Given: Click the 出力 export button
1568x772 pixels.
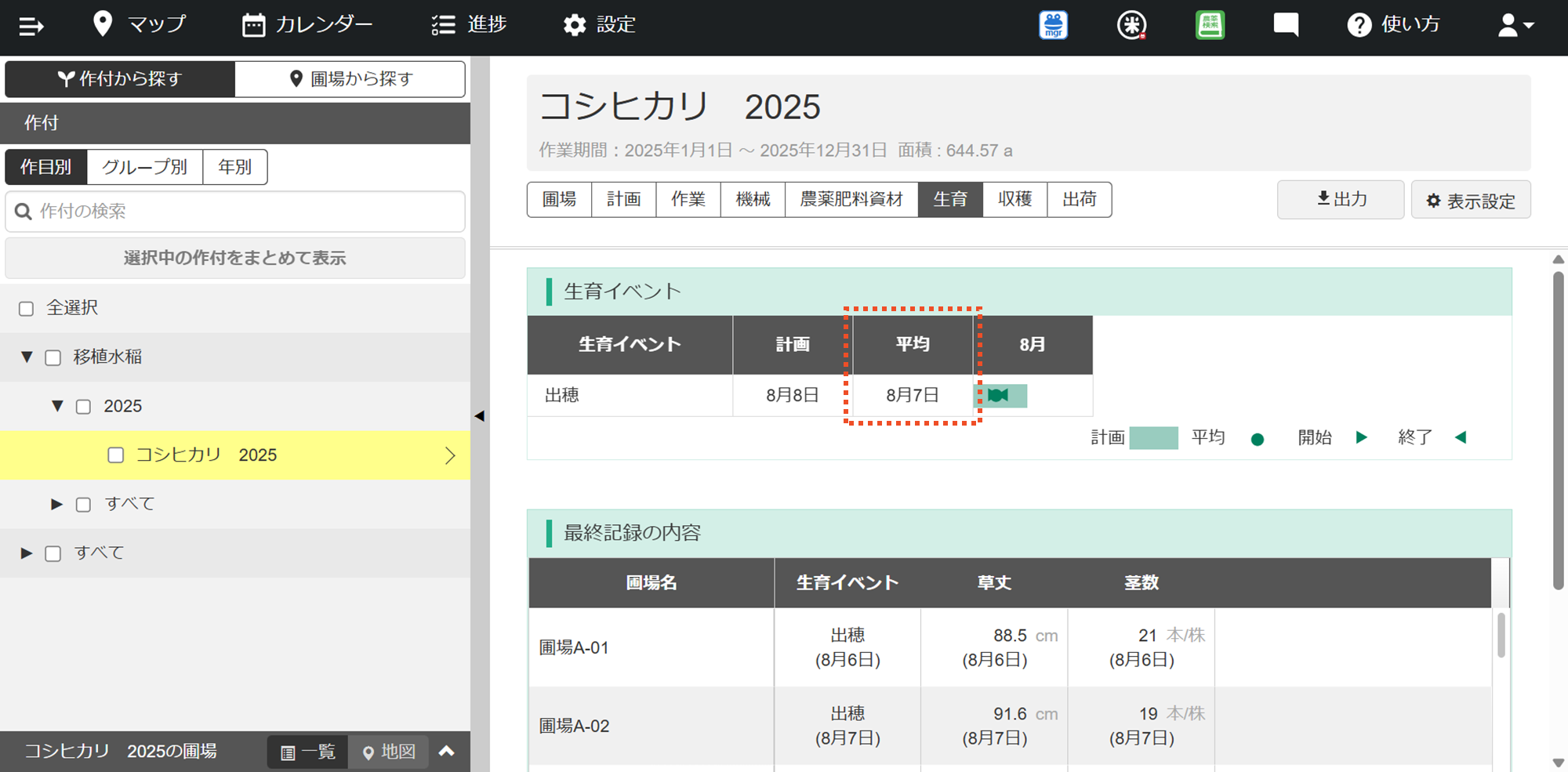Looking at the screenshot, I should click(x=1341, y=200).
